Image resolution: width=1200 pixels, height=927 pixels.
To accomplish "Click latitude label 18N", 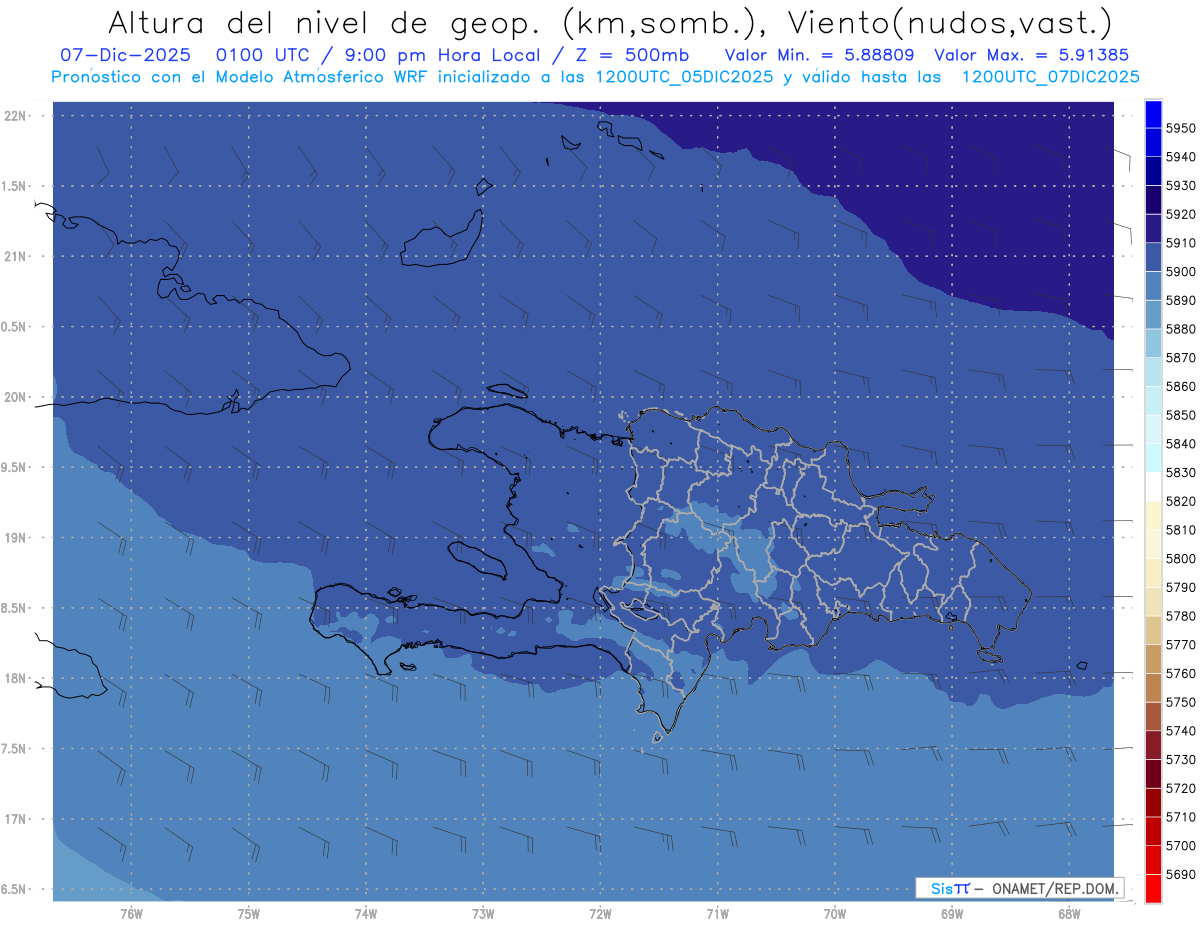I will pos(14,678).
